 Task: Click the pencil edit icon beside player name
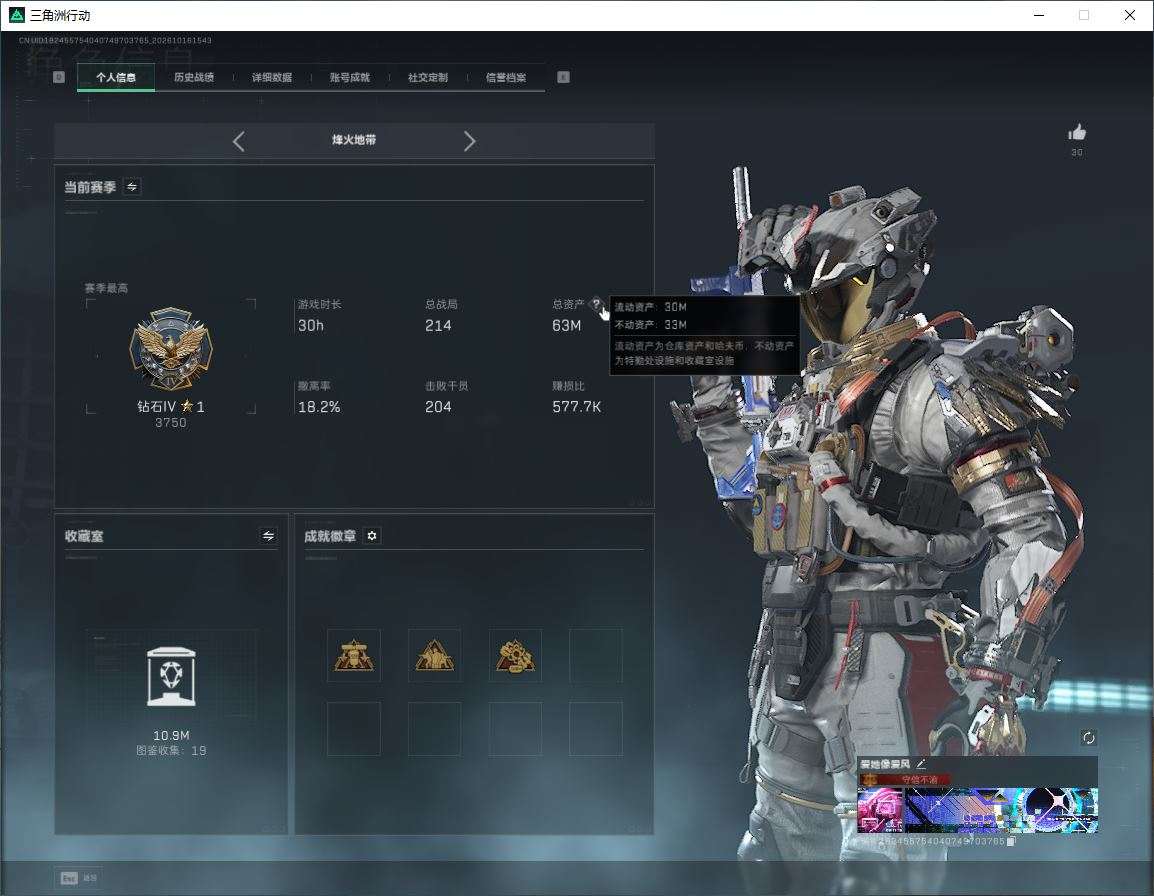921,763
